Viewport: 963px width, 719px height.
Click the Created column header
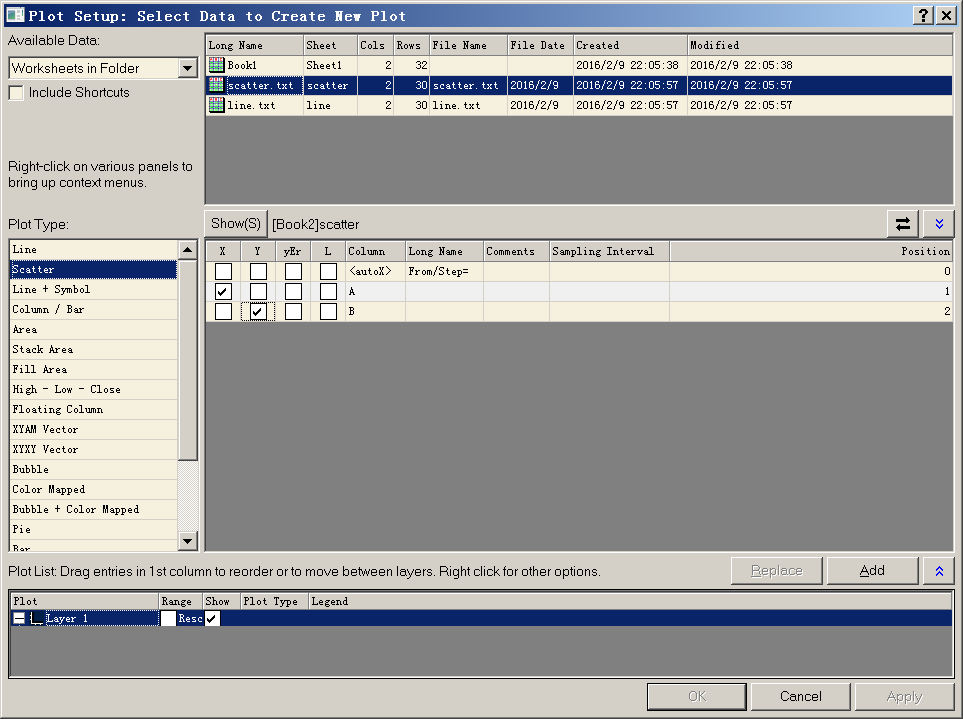(x=630, y=45)
